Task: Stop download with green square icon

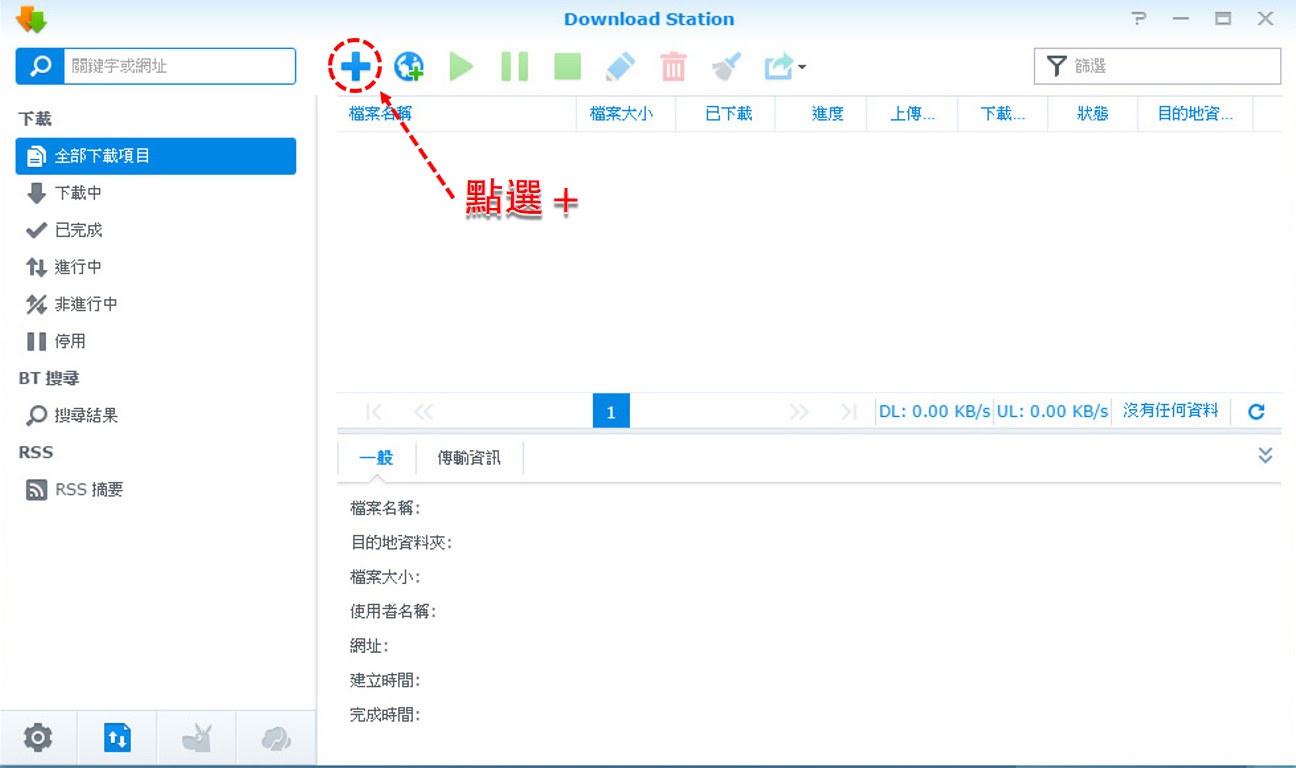Action: click(x=568, y=67)
